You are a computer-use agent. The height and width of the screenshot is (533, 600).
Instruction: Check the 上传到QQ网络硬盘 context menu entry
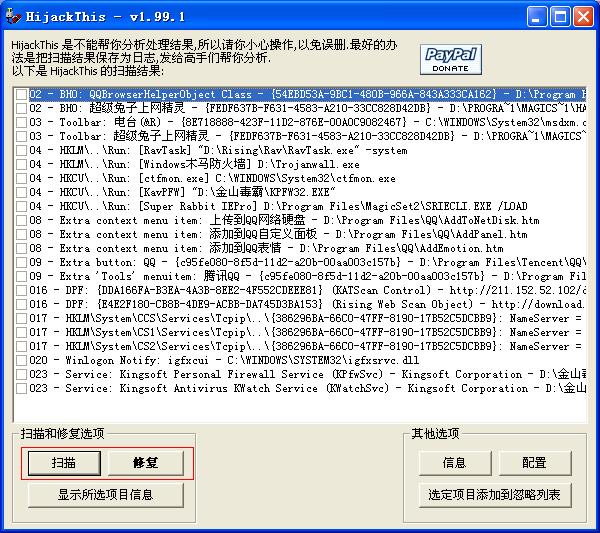coord(21,220)
